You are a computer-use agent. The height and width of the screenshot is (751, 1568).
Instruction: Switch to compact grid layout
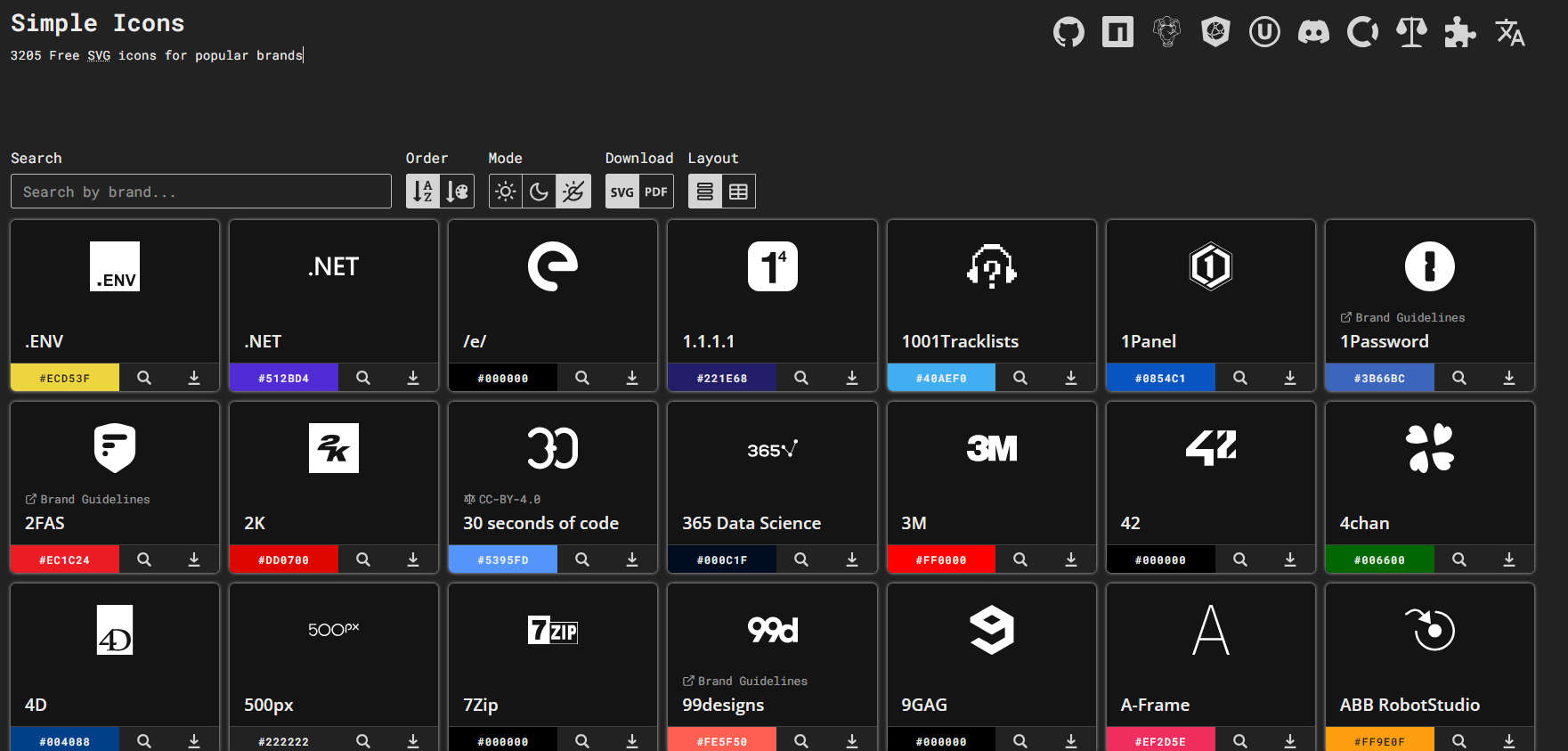pos(738,192)
